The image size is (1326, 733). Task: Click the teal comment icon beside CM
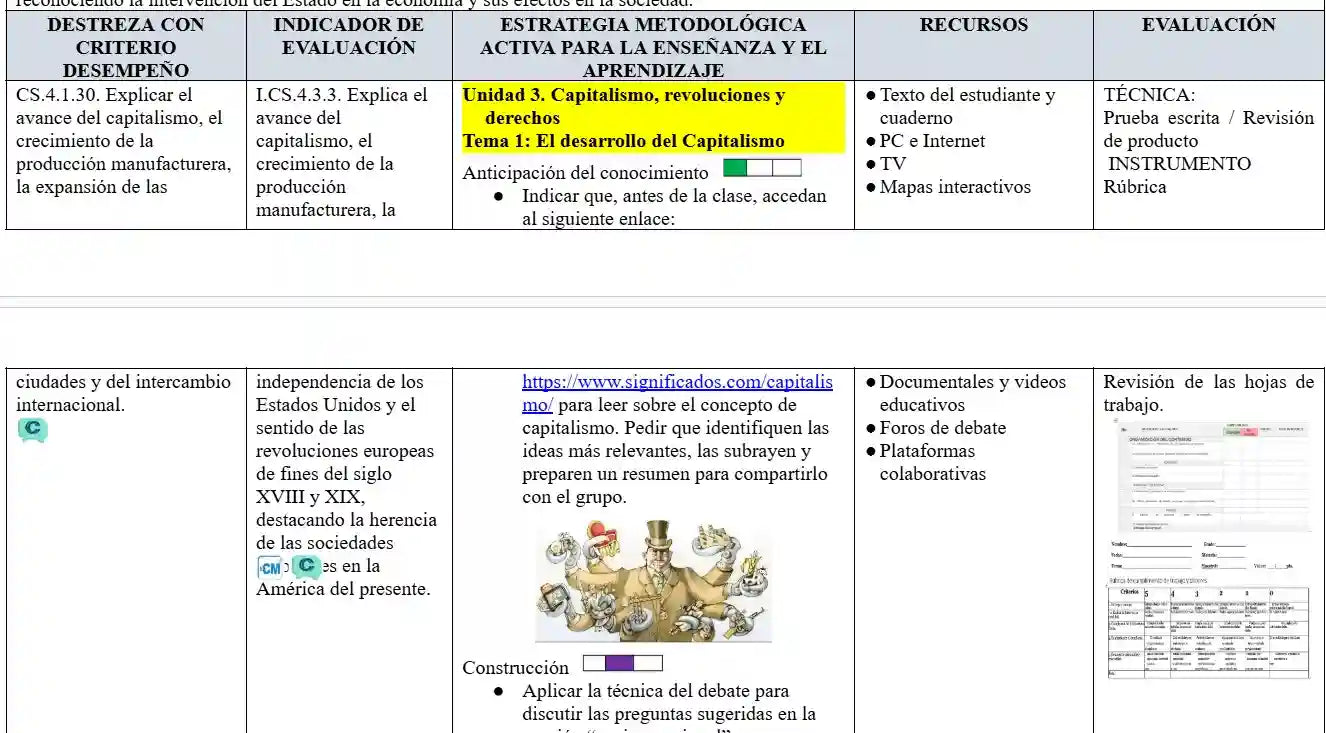307,567
